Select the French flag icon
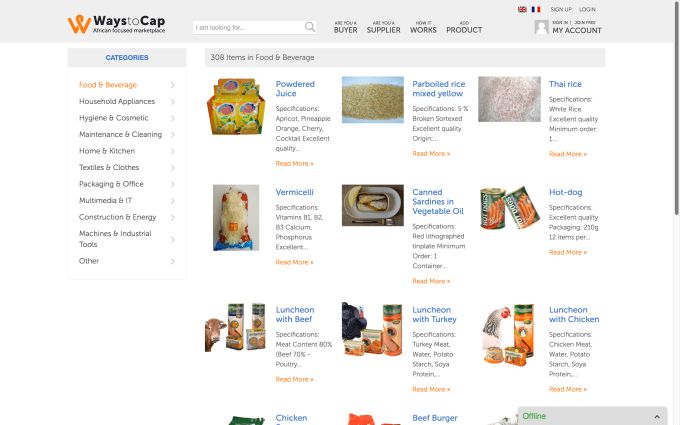 536,9
